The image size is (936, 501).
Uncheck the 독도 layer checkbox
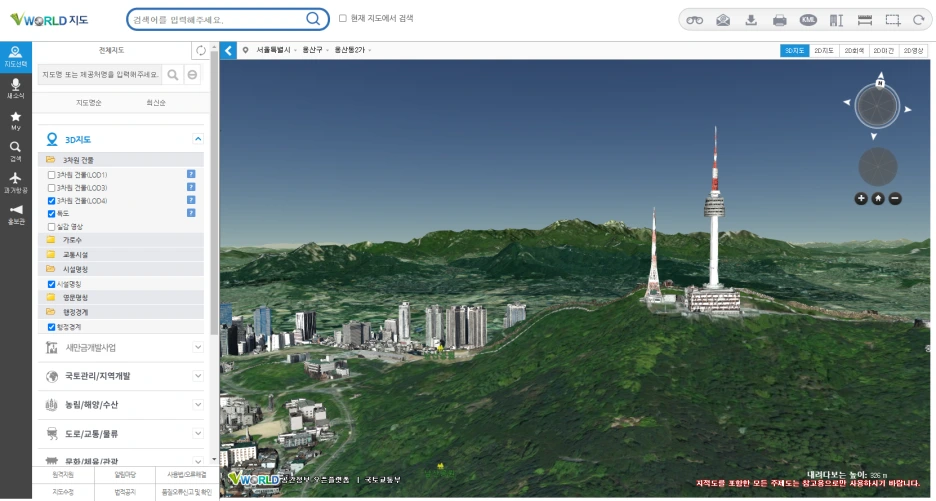[51, 214]
